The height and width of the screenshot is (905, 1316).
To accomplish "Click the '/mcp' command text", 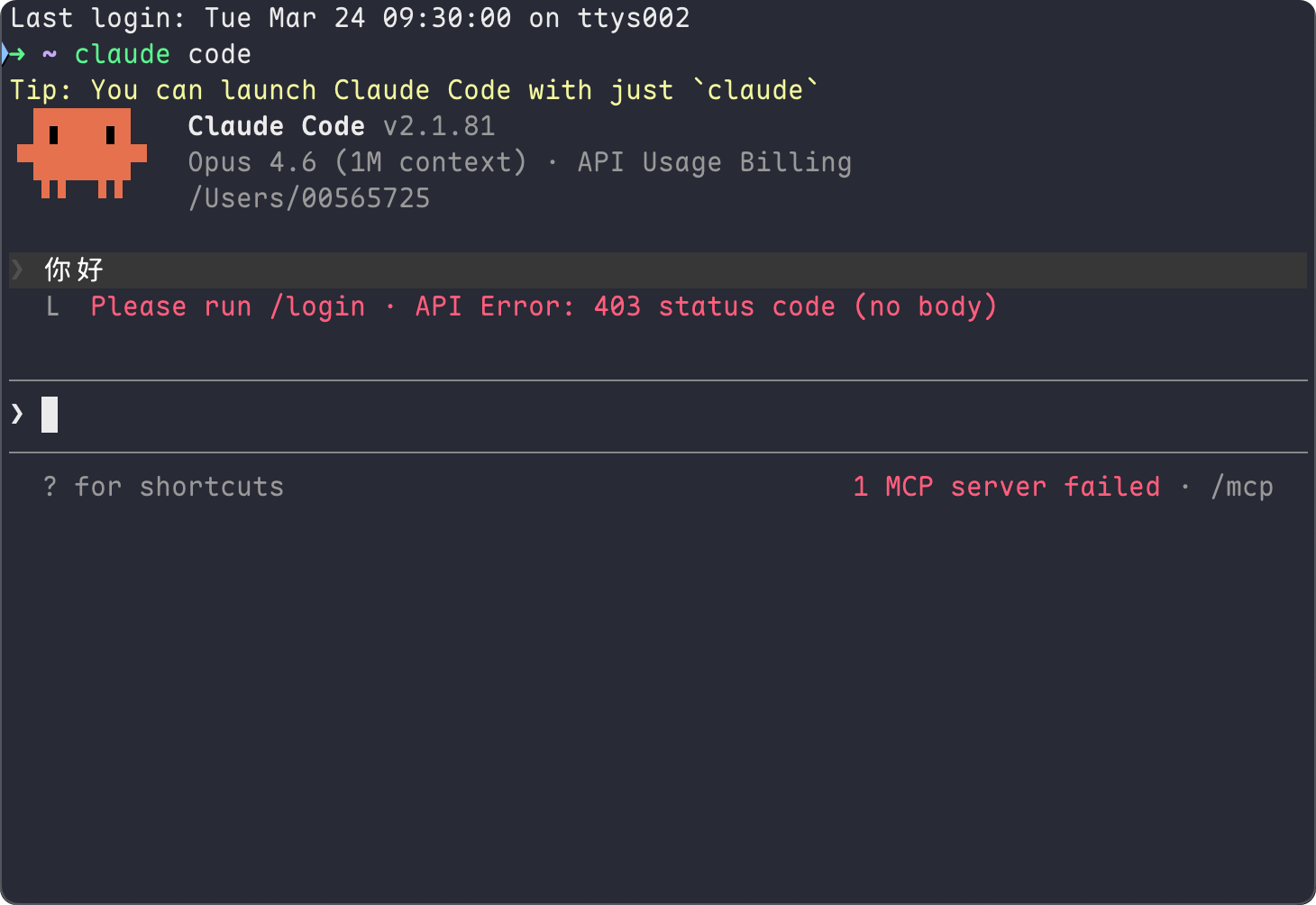I will 1242,487.
